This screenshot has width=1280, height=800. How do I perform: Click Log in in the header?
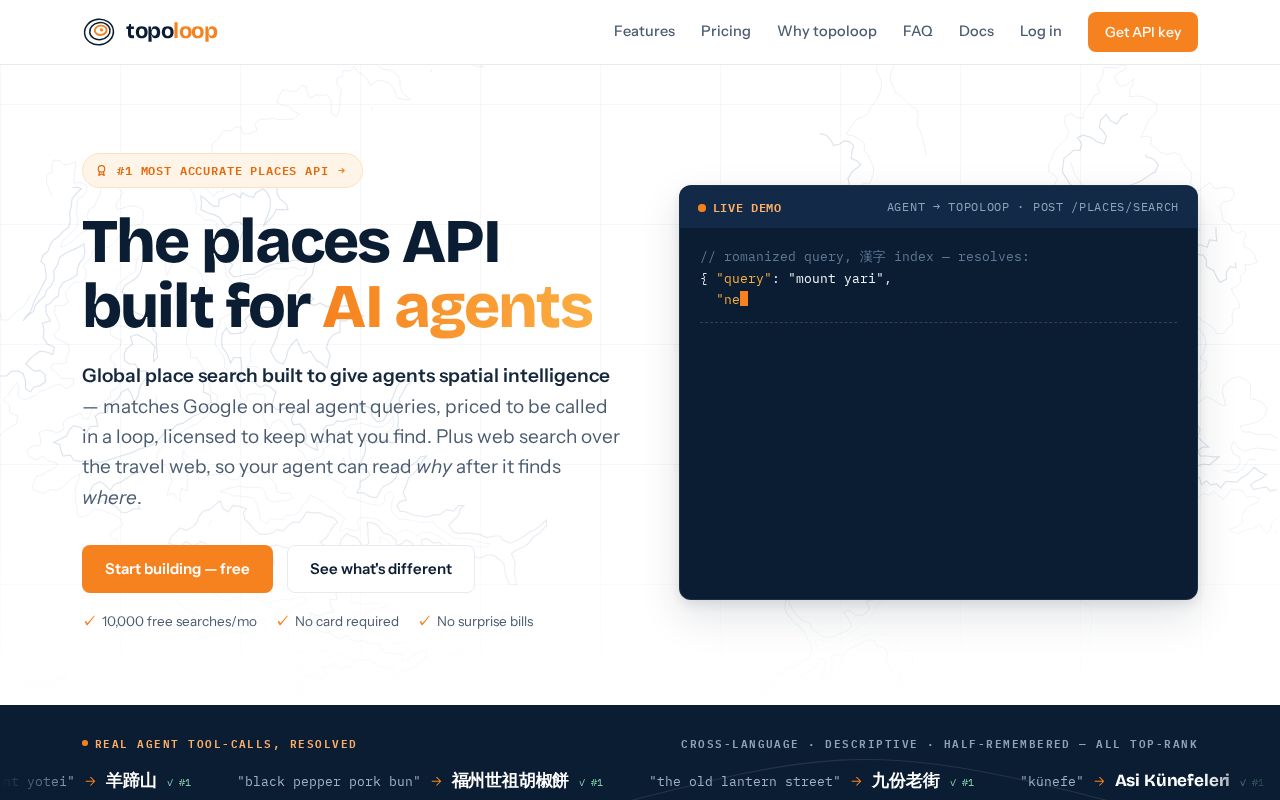pos(1041,31)
